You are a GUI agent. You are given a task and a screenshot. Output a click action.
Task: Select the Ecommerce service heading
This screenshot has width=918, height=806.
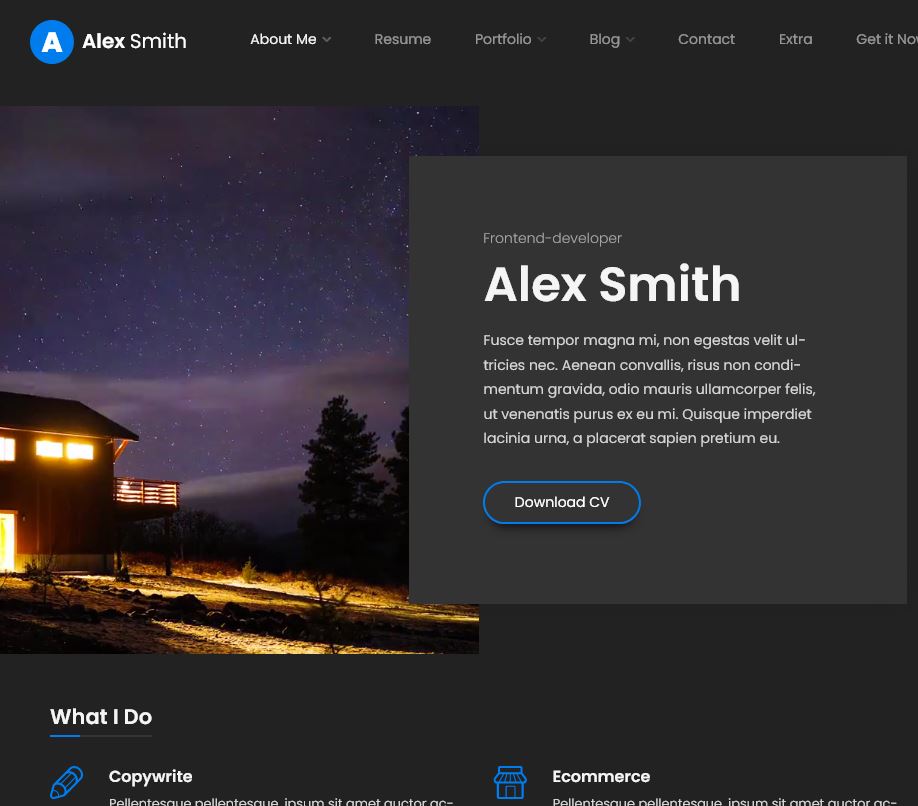[x=601, y=777]
